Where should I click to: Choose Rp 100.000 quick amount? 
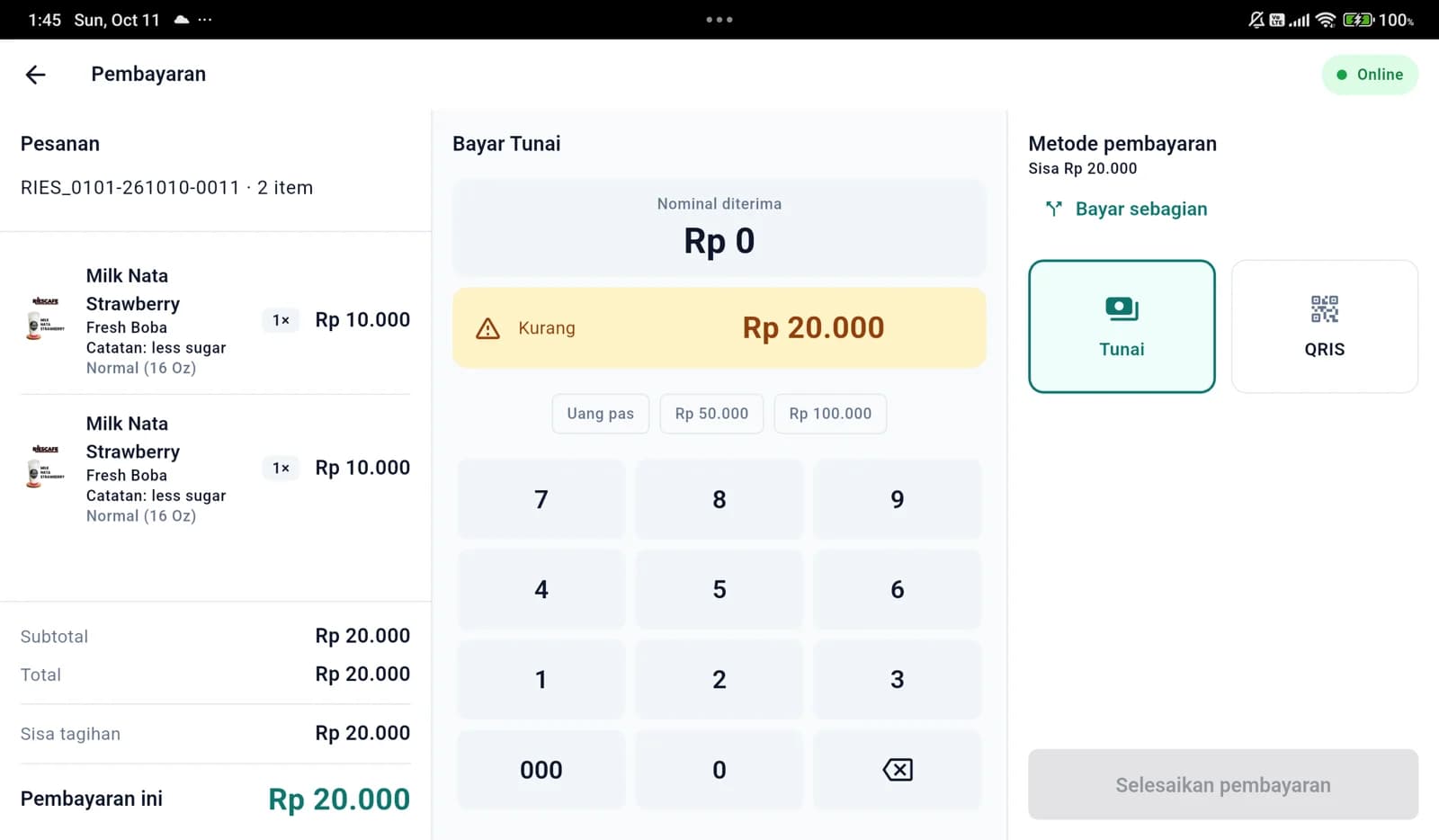(x=830, y=414)
